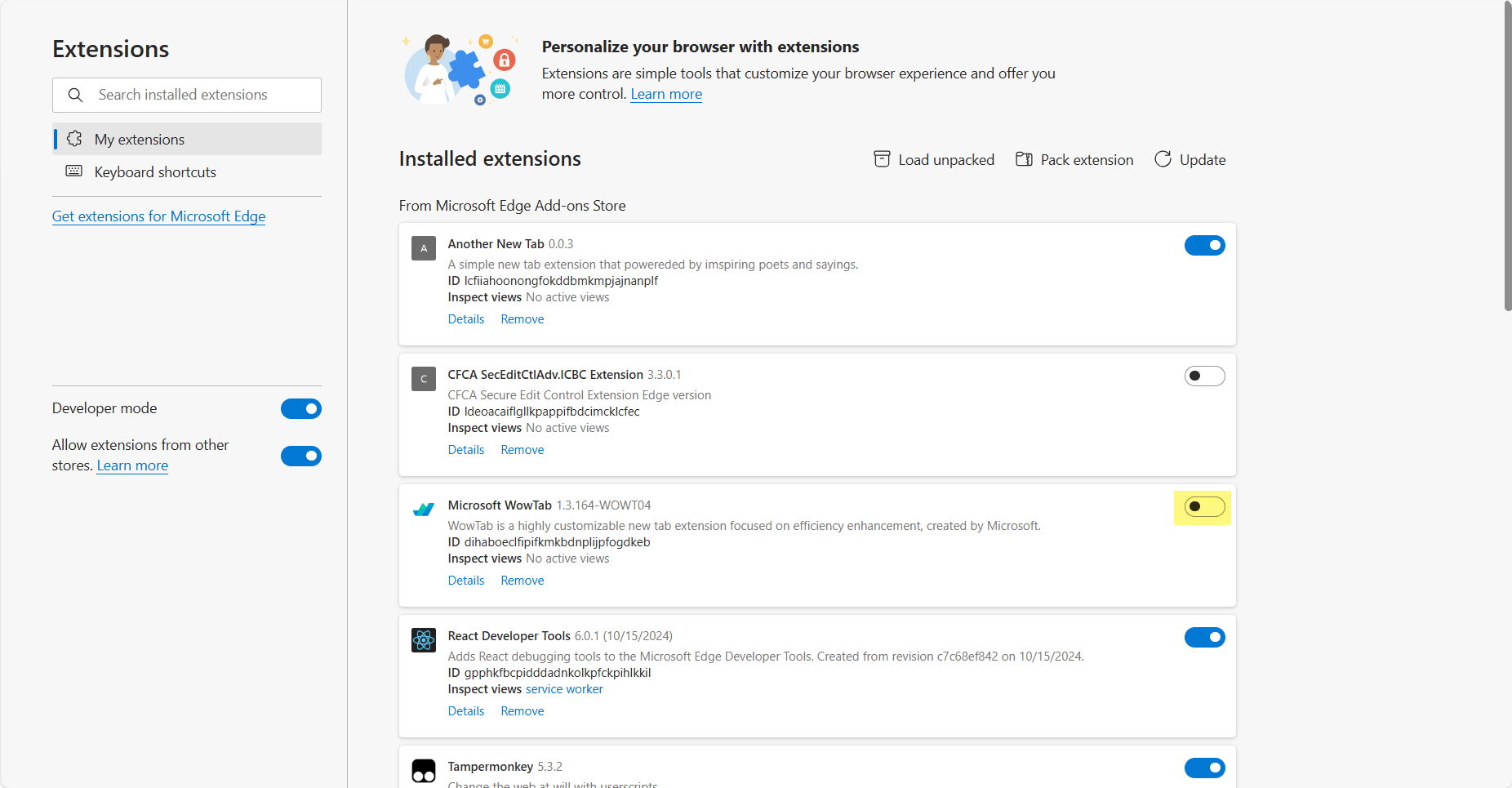Click the search magnifier icon
The height and width of the screenshot is (788, 1512).
(75, 95)
